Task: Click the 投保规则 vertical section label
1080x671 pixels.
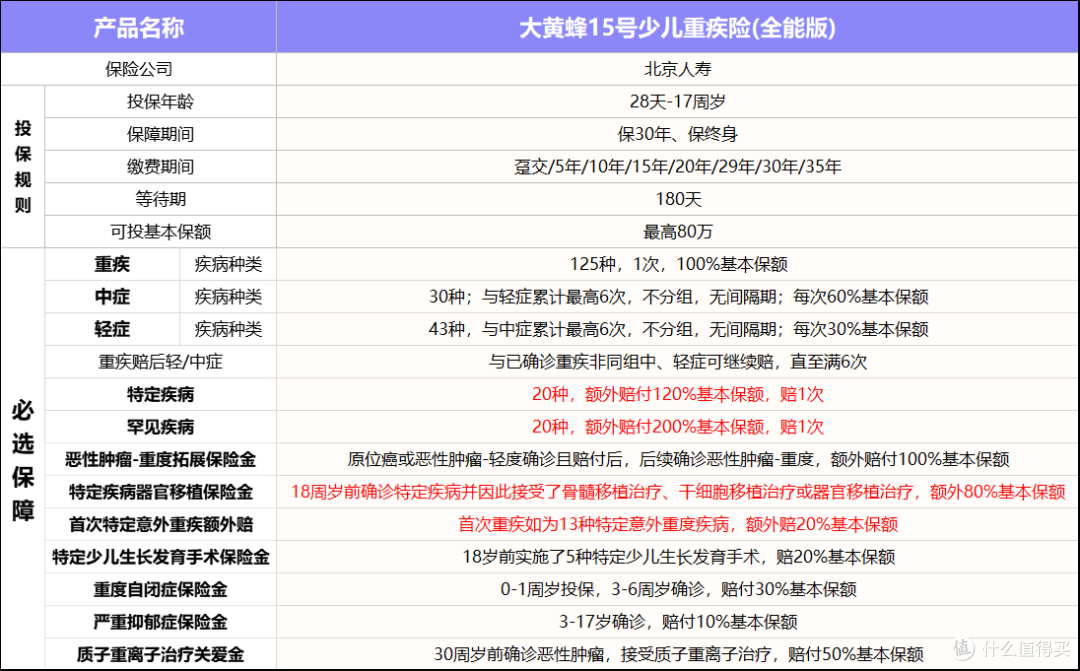Action: (23, 166)
